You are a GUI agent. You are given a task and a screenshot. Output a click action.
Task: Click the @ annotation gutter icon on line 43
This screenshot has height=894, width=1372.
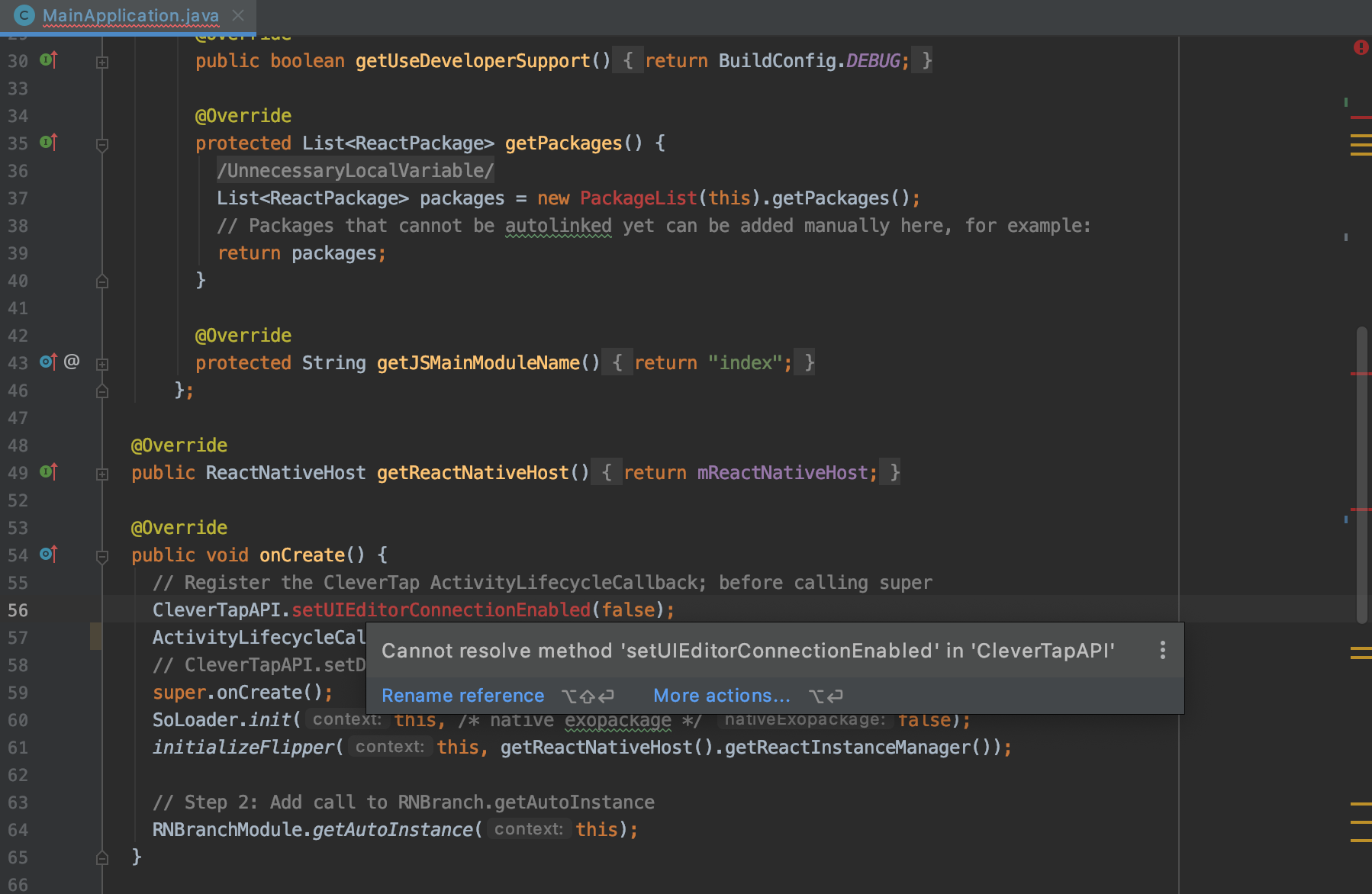(74, 362)
